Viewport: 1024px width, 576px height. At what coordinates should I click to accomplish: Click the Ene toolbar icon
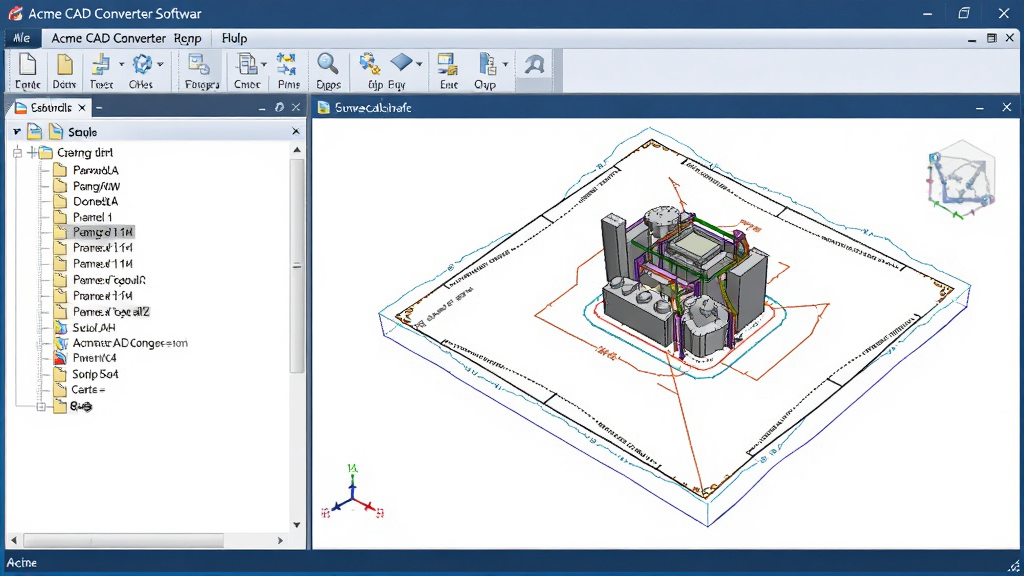tap(447, 65)
